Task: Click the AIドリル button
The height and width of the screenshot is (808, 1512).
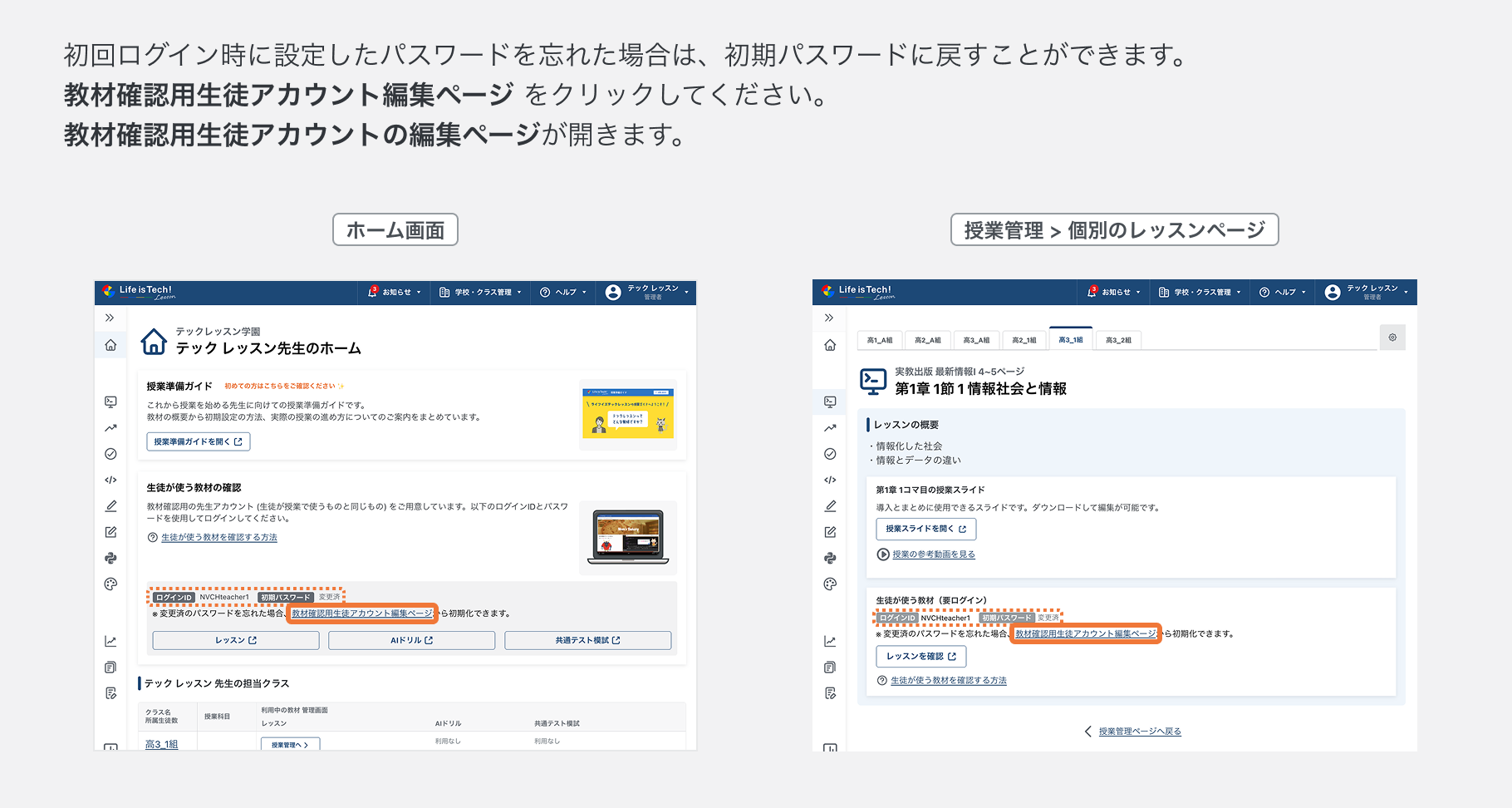Action: coord(412,640)
